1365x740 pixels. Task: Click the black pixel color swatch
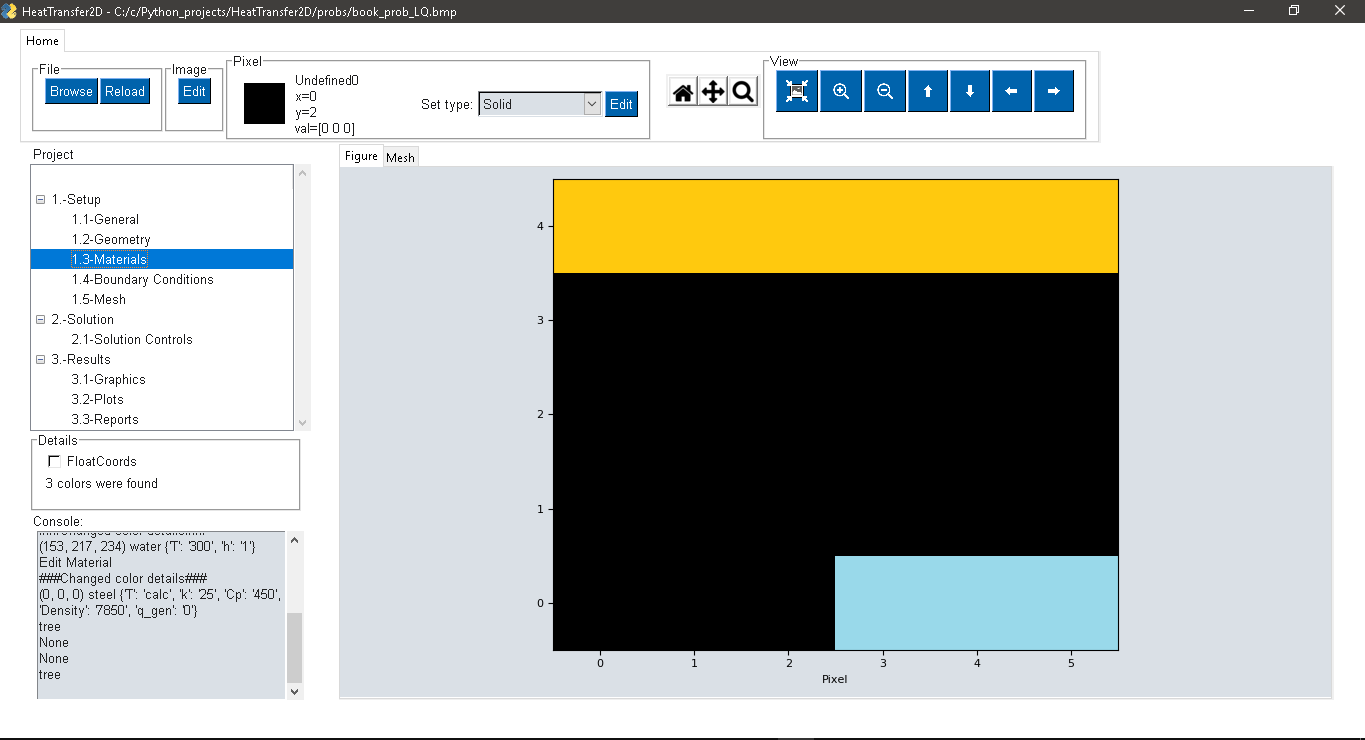click(x=264, y=103)
